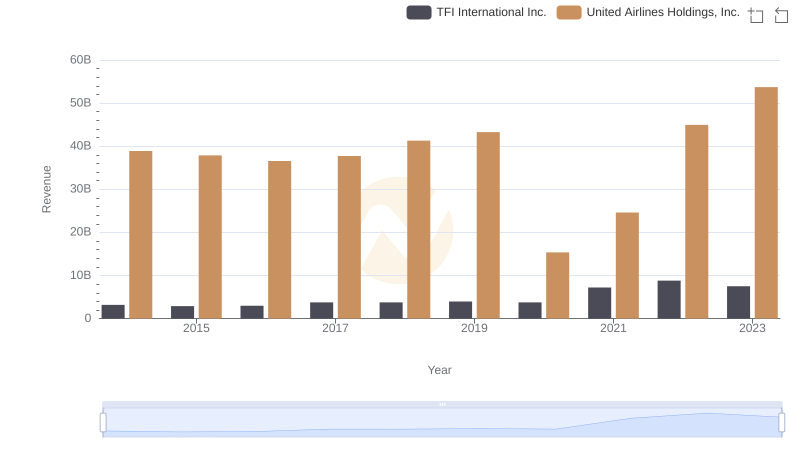
Task: Click TFI International 2023 revenue bar
Action: point(739,302)
